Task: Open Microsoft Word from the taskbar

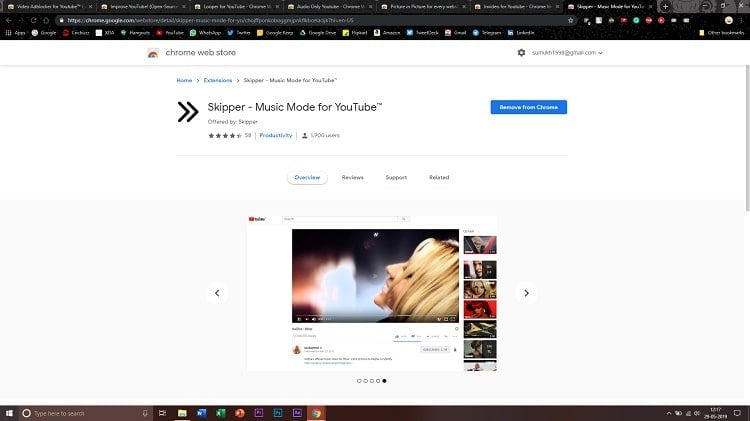Action: click(x=201, y=413)
